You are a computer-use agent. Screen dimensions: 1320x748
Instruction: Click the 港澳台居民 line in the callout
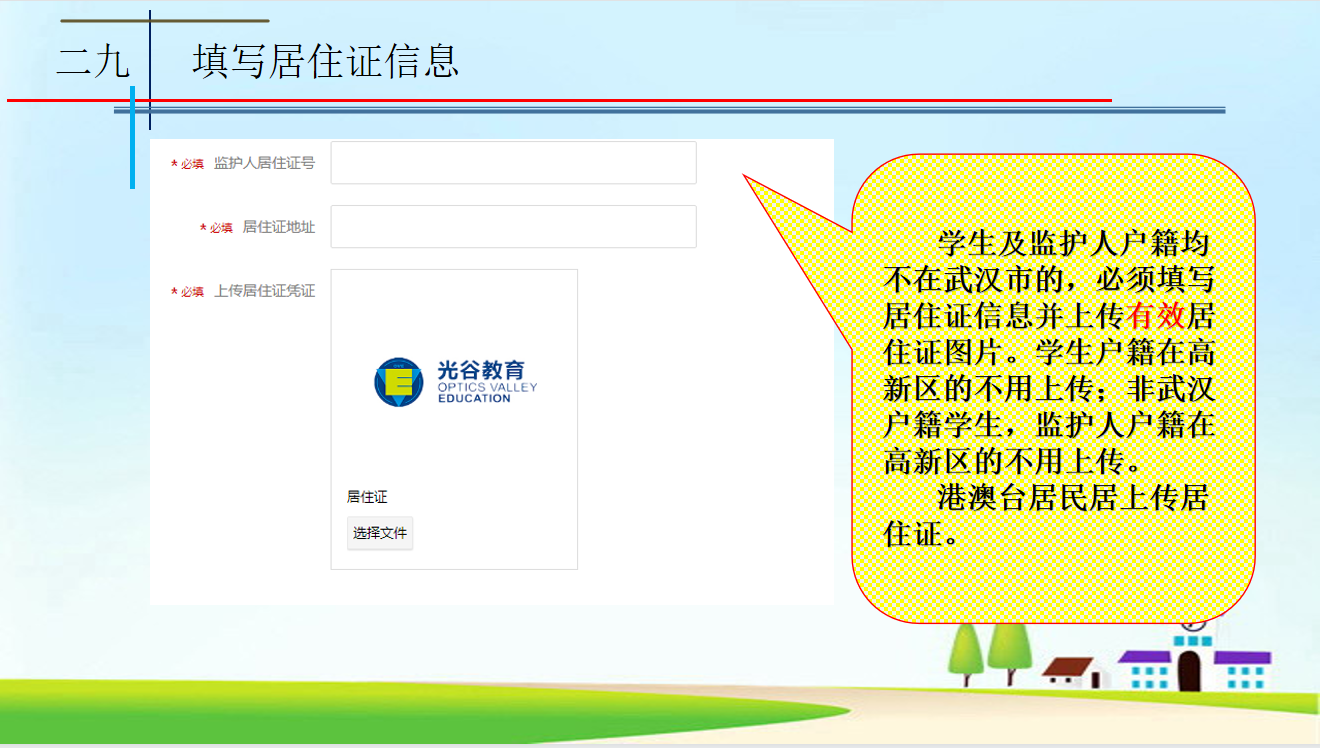coord(1072,497)
